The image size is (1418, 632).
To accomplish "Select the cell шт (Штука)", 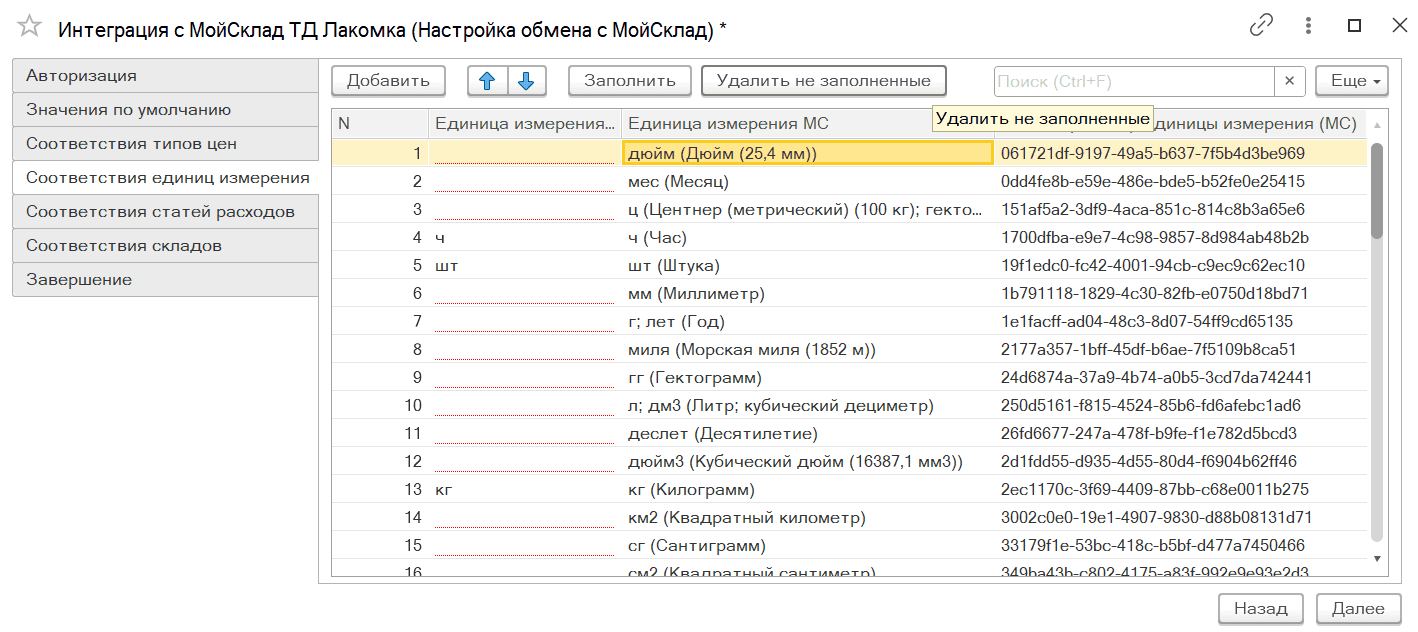I will point(808,266).
